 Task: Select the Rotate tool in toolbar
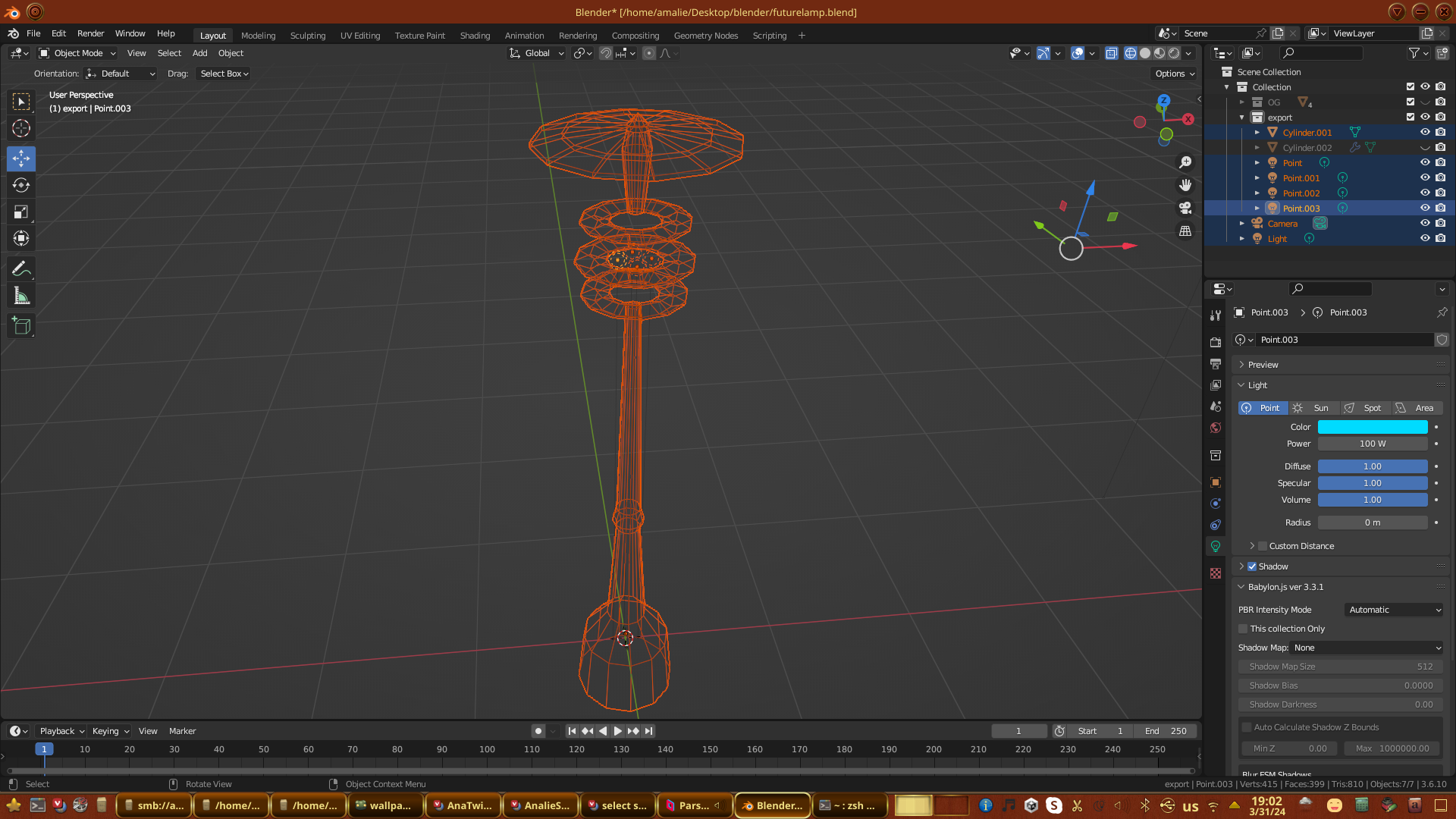pos(21,186)
